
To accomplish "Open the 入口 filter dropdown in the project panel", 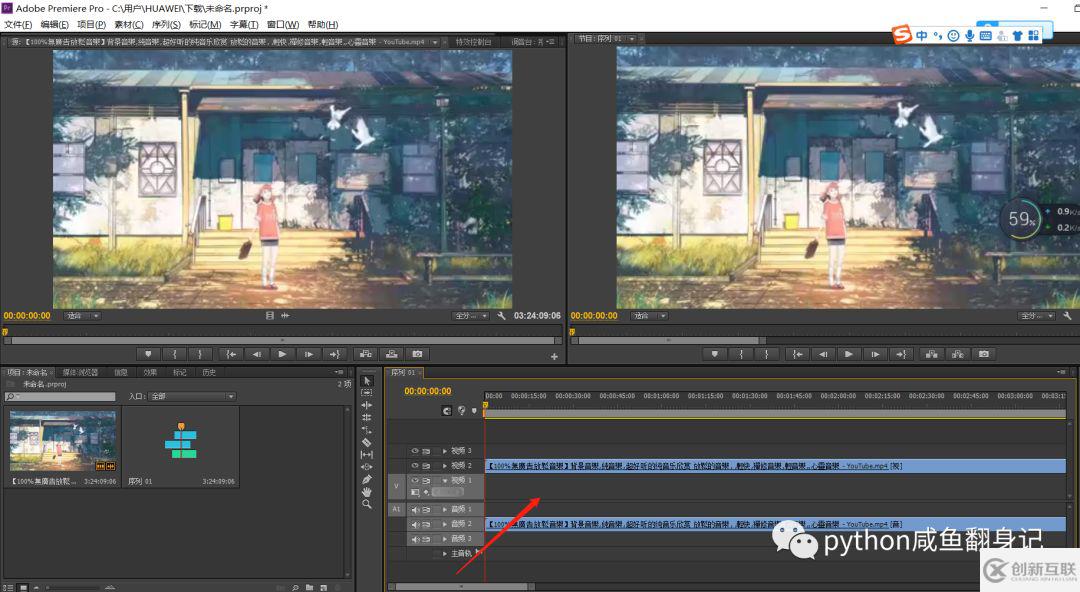I will point(230,396).
